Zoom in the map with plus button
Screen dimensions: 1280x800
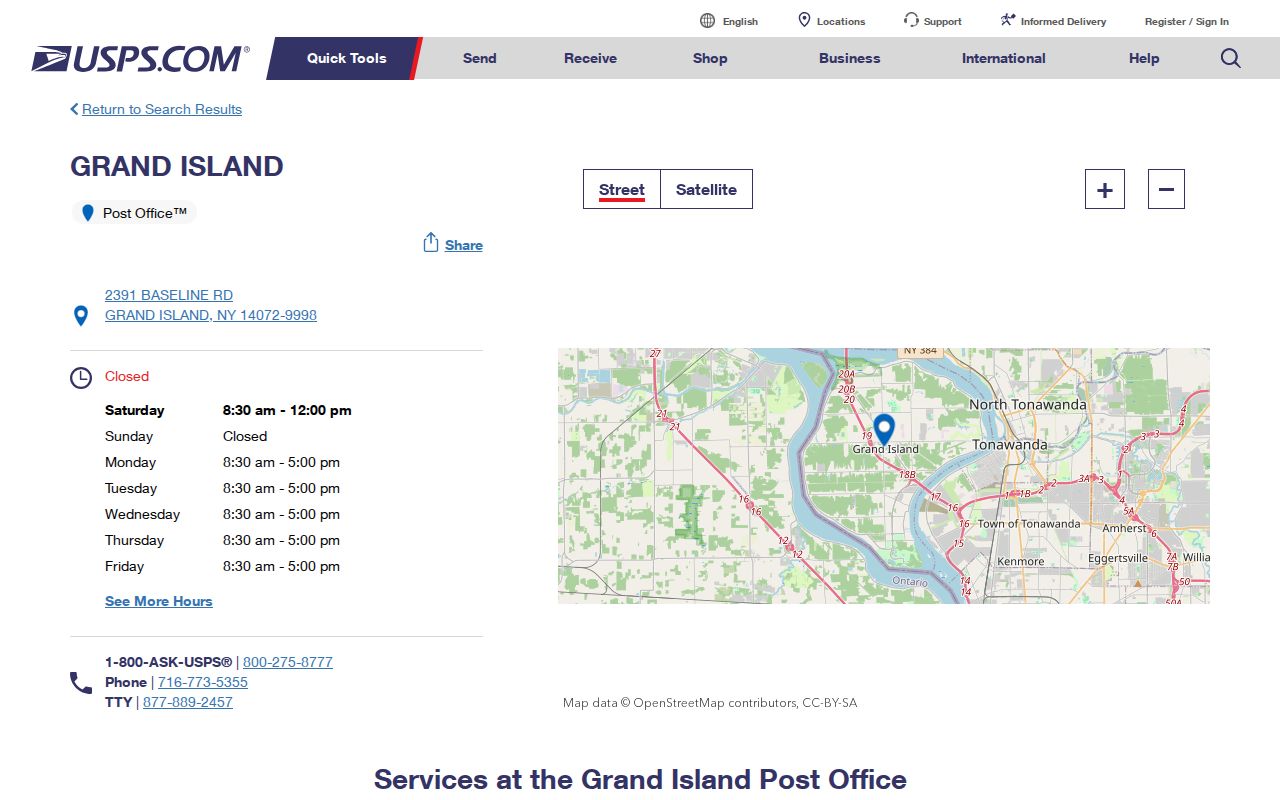point(1105,189)
